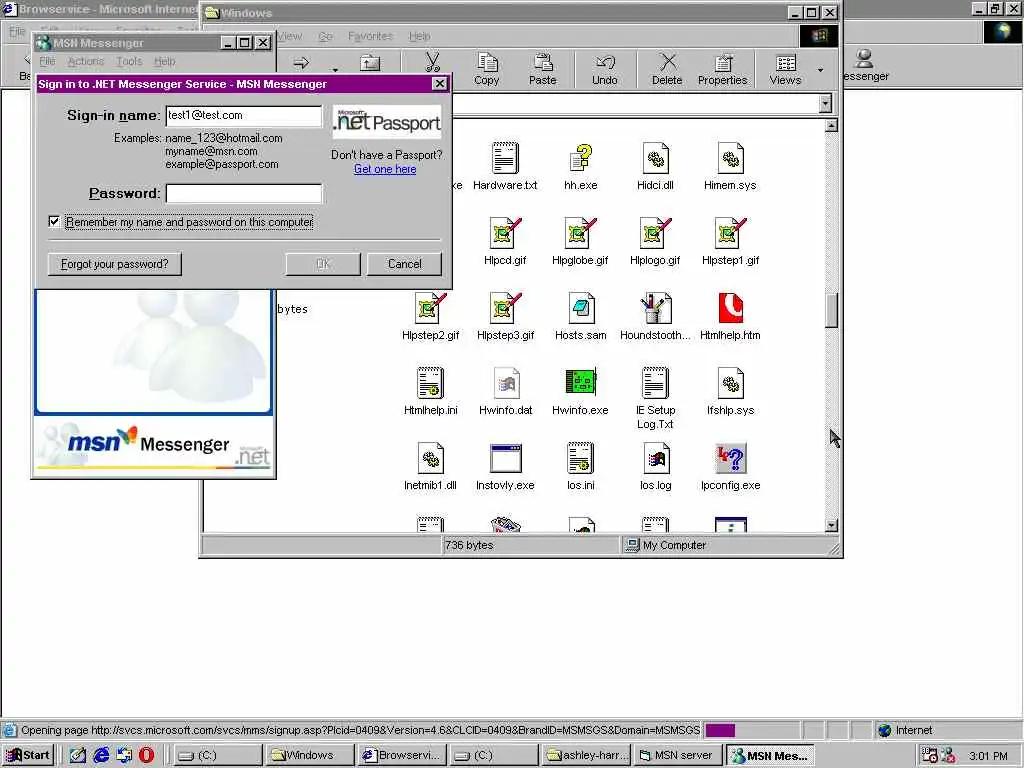Click the Views toolbar button
This screenshot has width=1024, height=768.
(785, 69)
